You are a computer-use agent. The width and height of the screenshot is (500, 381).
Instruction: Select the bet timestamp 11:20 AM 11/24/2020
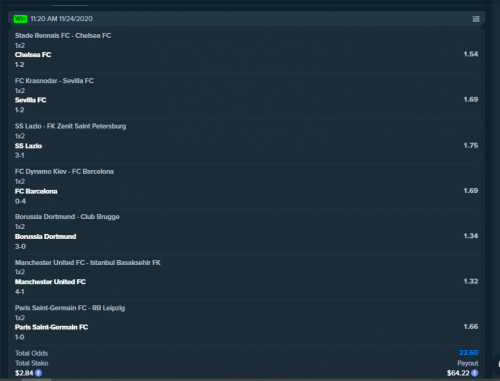[x=62, y=19]
